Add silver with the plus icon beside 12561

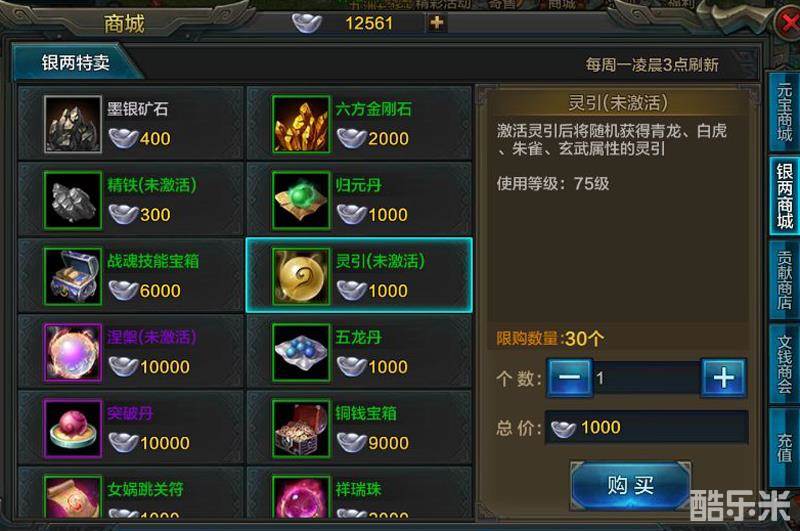tap(437, 23)
